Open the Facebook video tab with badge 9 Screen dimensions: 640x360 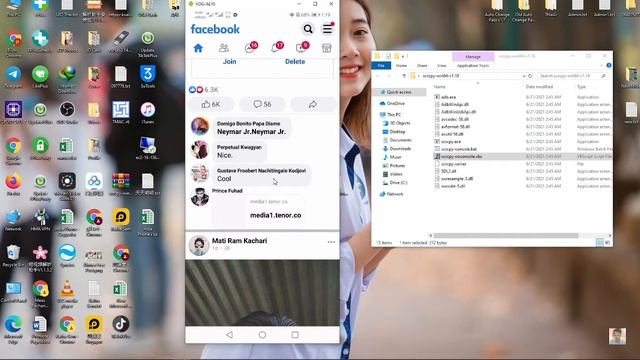(x=302, y=48)
